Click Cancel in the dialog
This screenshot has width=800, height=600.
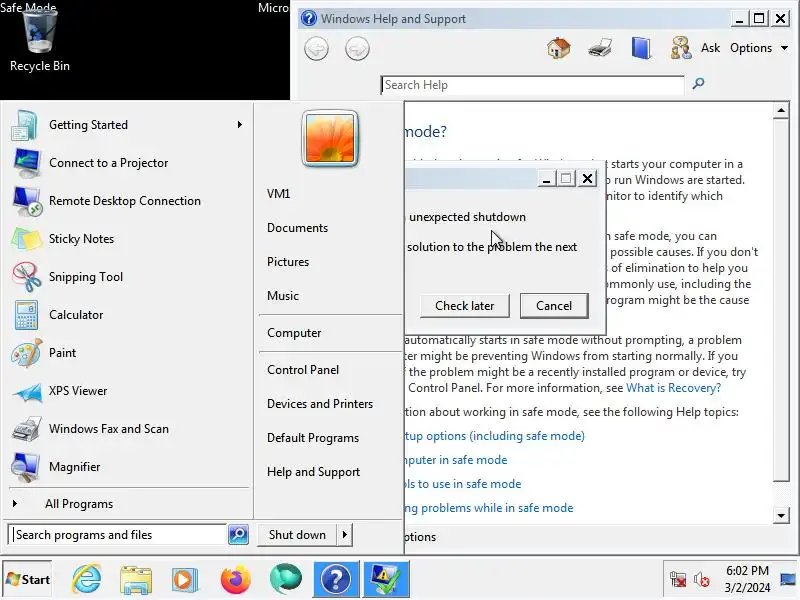pos(554,306)
